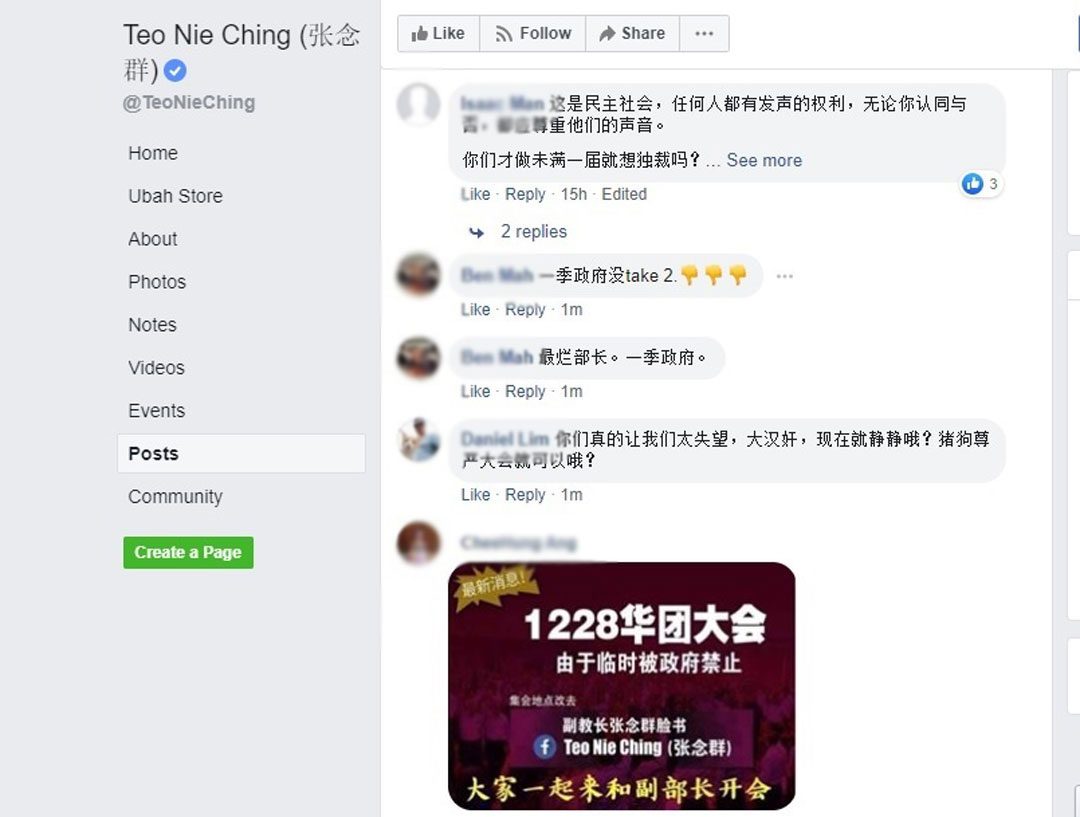Open the Videos section
This screenshot has height=817, width=1080.
156,368
